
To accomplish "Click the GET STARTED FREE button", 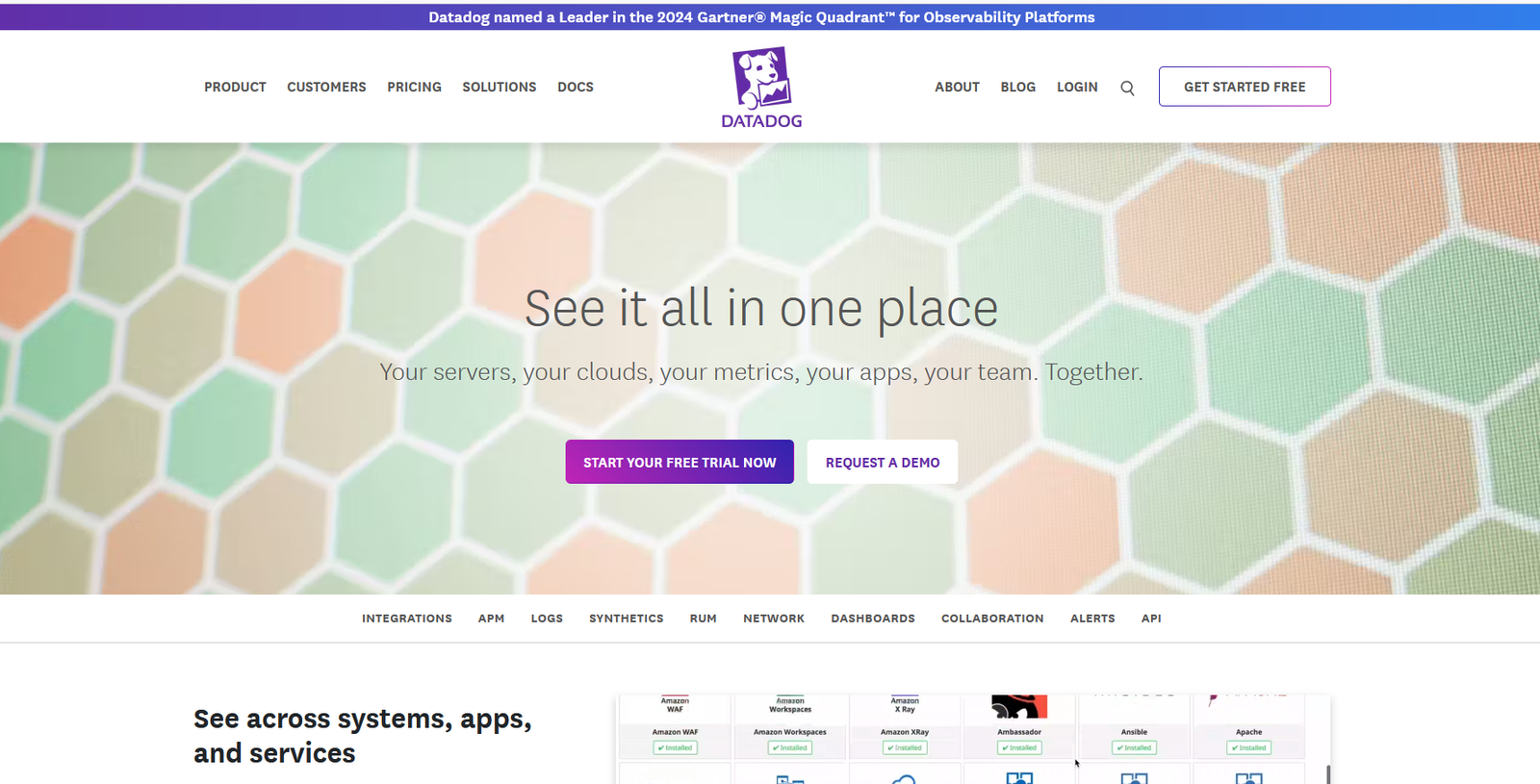I will click(1245, 87).
